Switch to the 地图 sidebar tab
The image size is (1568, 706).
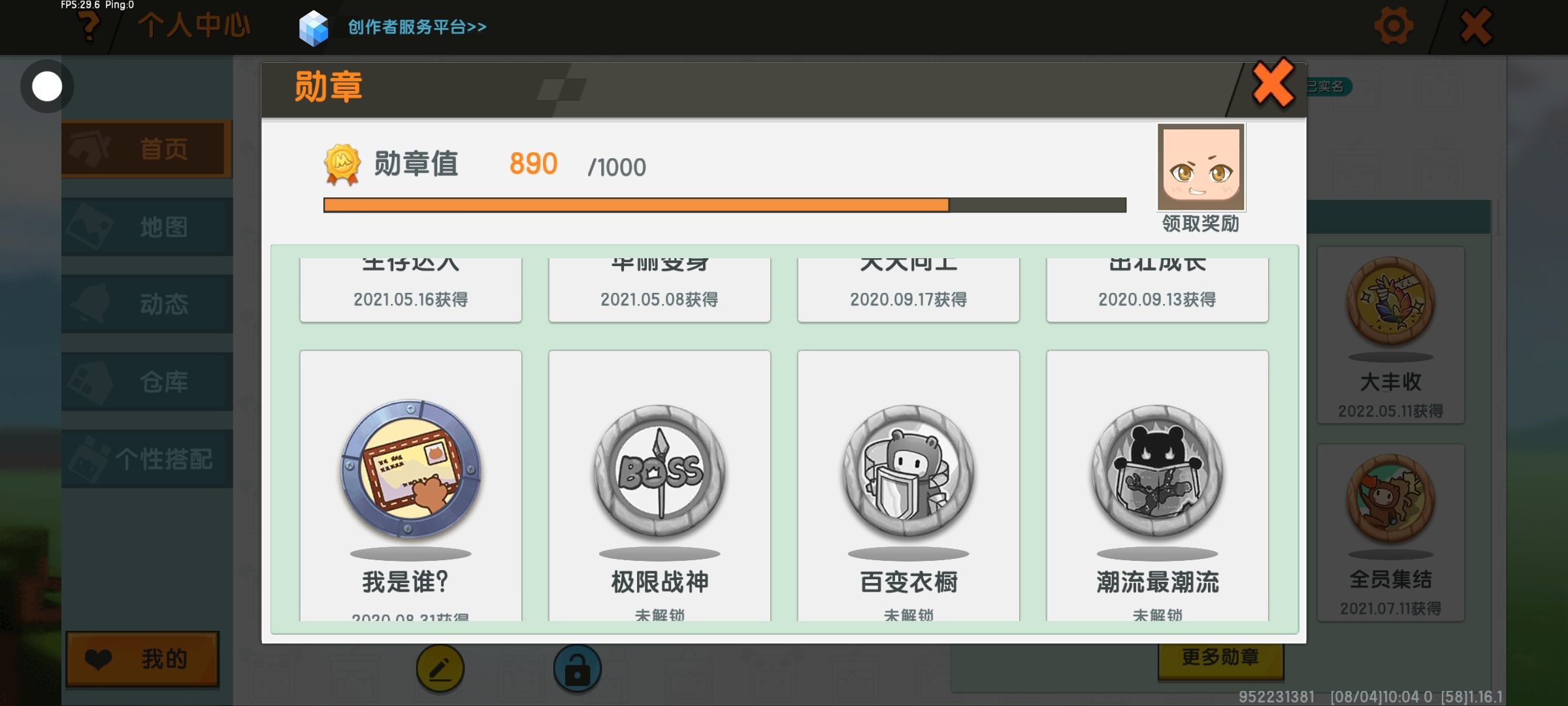147,226
